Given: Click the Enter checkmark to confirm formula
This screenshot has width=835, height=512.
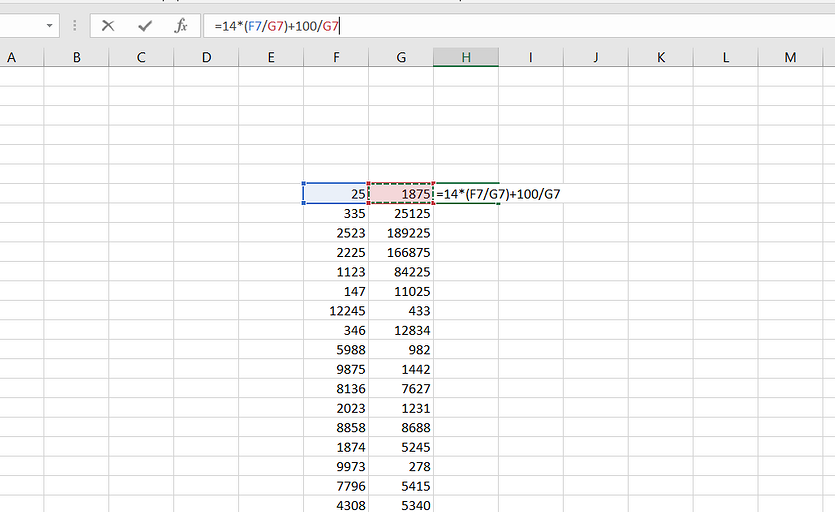Looking at the screenshot, I should coord(145,26).
